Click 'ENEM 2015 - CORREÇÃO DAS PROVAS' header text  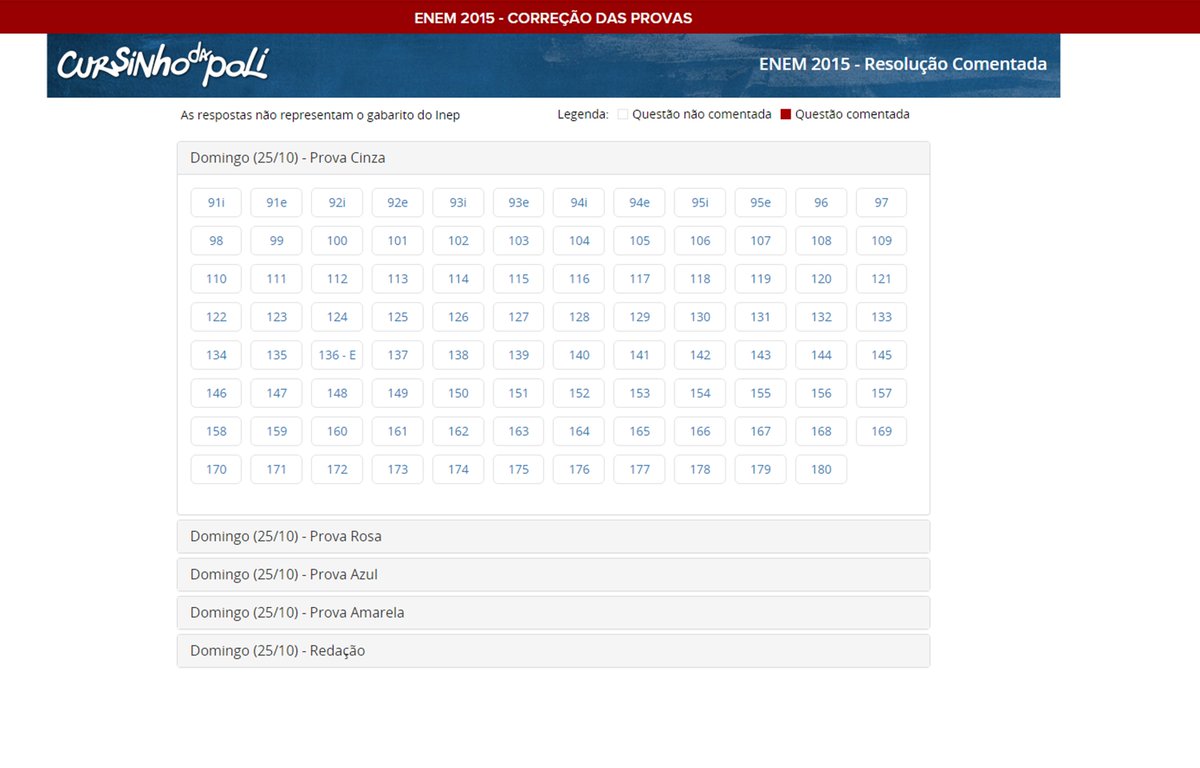pyautogui.click(x=553, y=18)
